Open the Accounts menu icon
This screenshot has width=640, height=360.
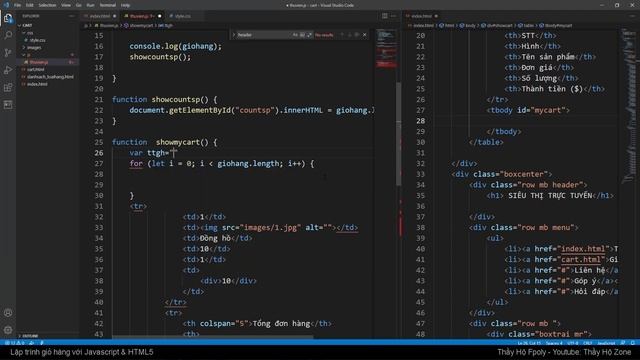8,313
